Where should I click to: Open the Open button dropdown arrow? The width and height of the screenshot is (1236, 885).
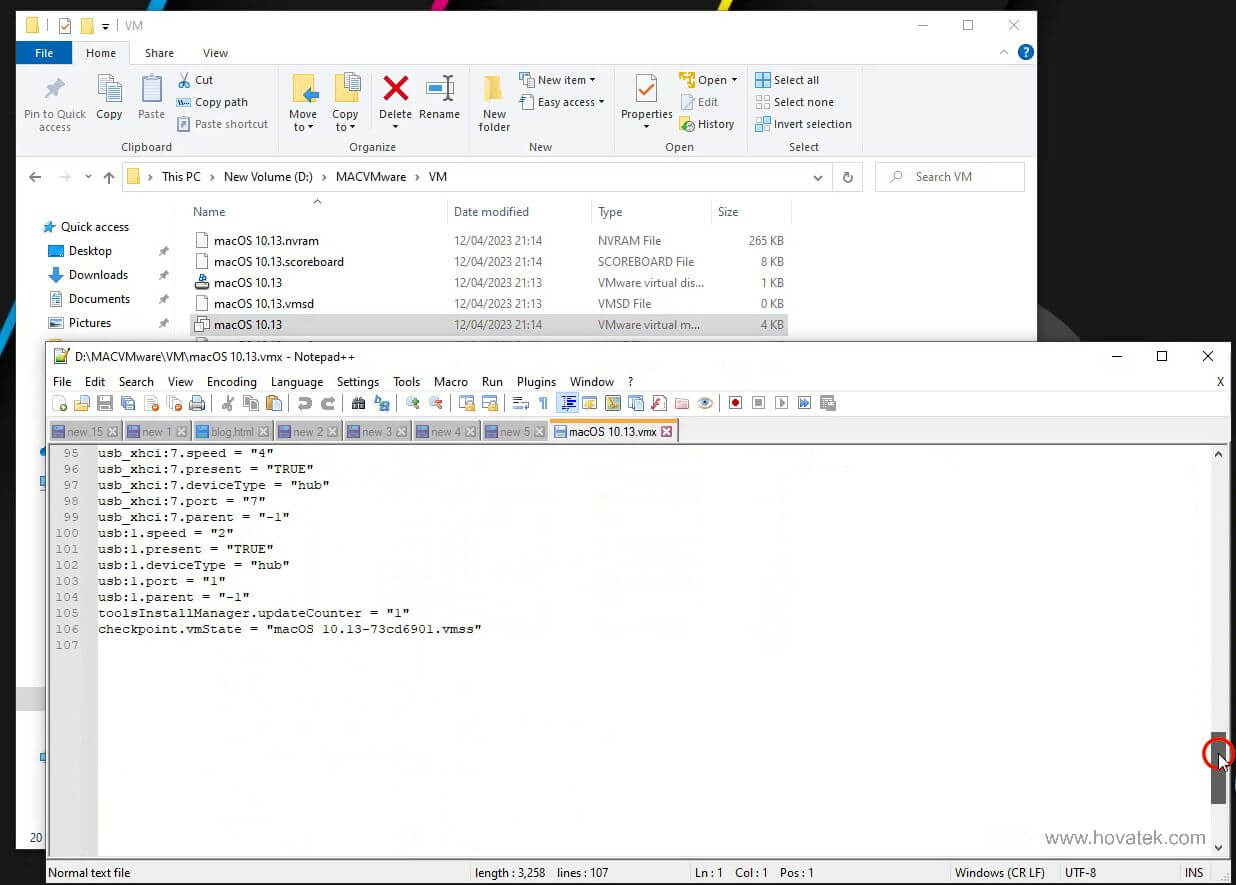coord(733,79)
